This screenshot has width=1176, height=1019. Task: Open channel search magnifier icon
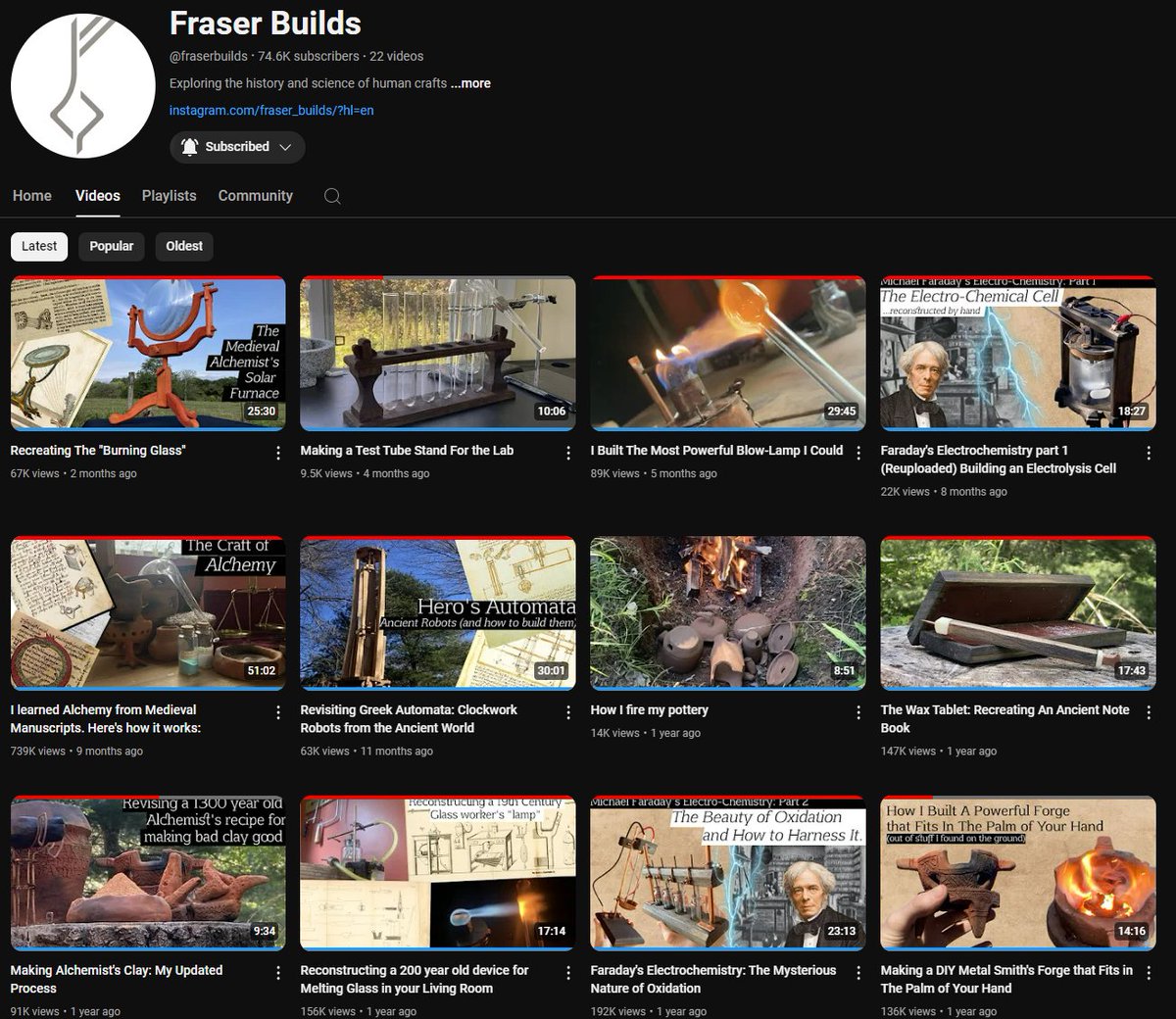pyautogui.click(x=333, y=196)
